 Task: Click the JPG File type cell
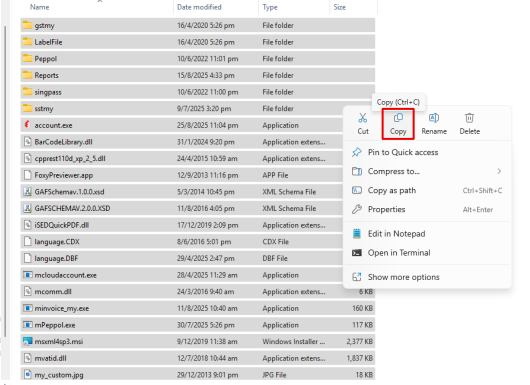274,375
